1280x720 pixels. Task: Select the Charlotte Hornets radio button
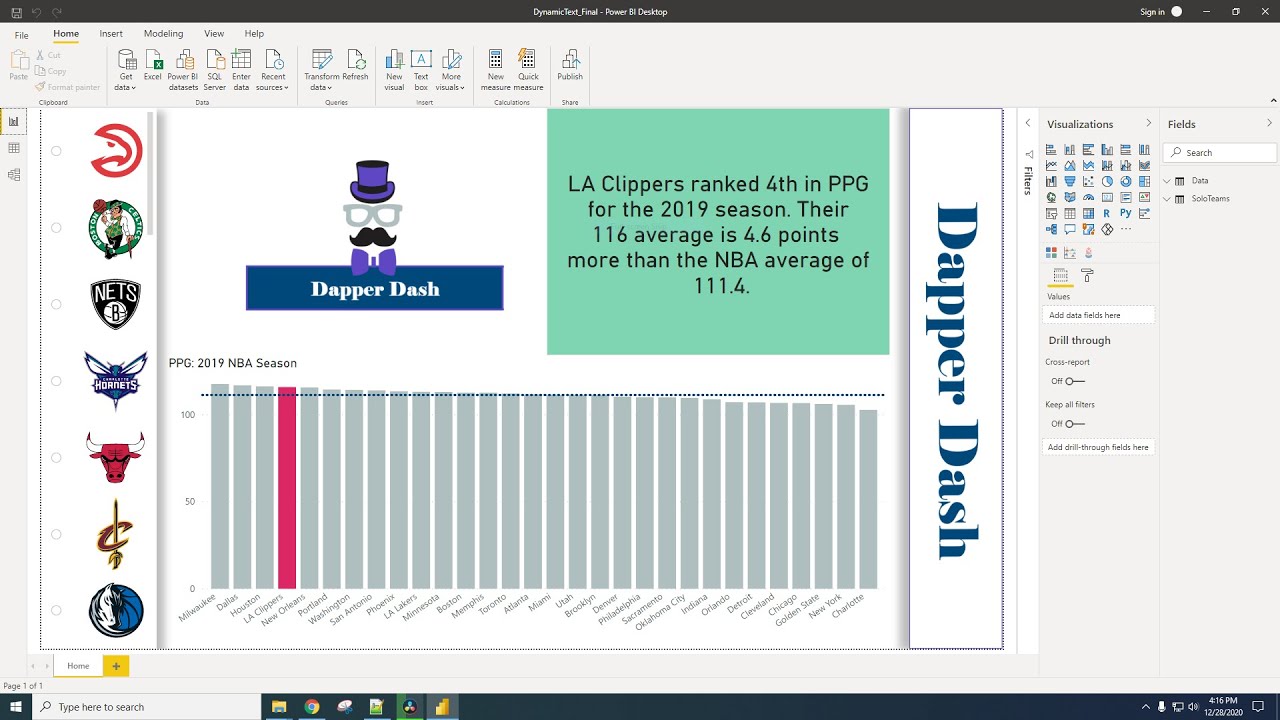click(x=56, y=381)
